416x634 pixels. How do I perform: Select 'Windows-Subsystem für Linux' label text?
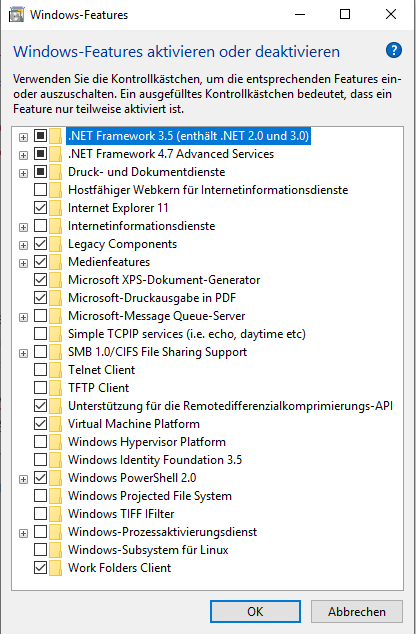click(148, 550)
